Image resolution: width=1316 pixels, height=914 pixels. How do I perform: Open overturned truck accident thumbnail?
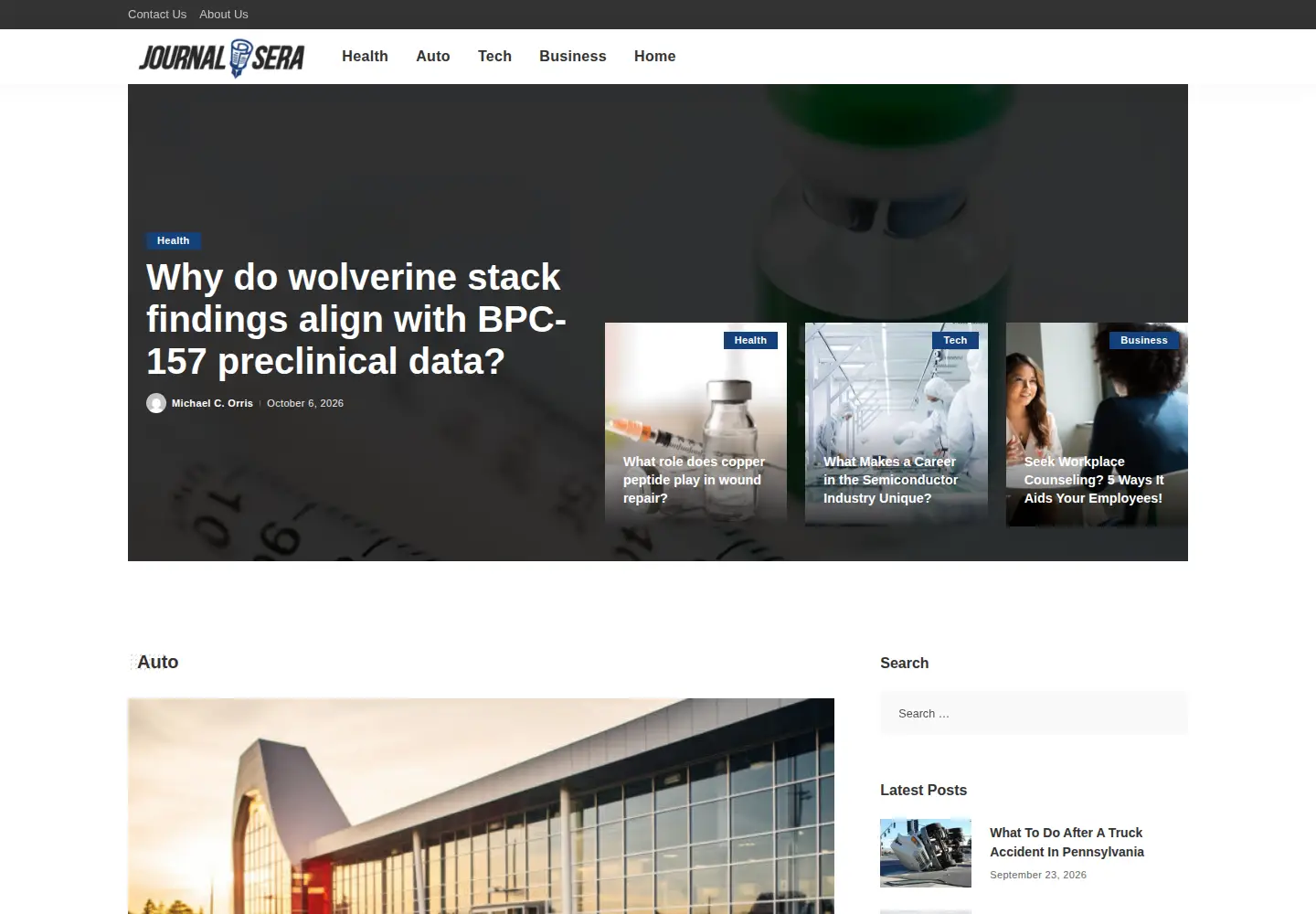[926, 853]
